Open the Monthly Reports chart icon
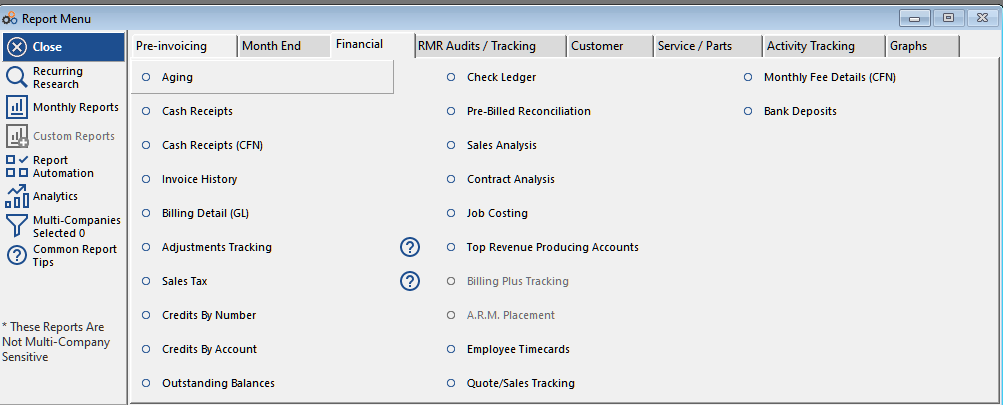1003x405 pixels. (17, 107)
